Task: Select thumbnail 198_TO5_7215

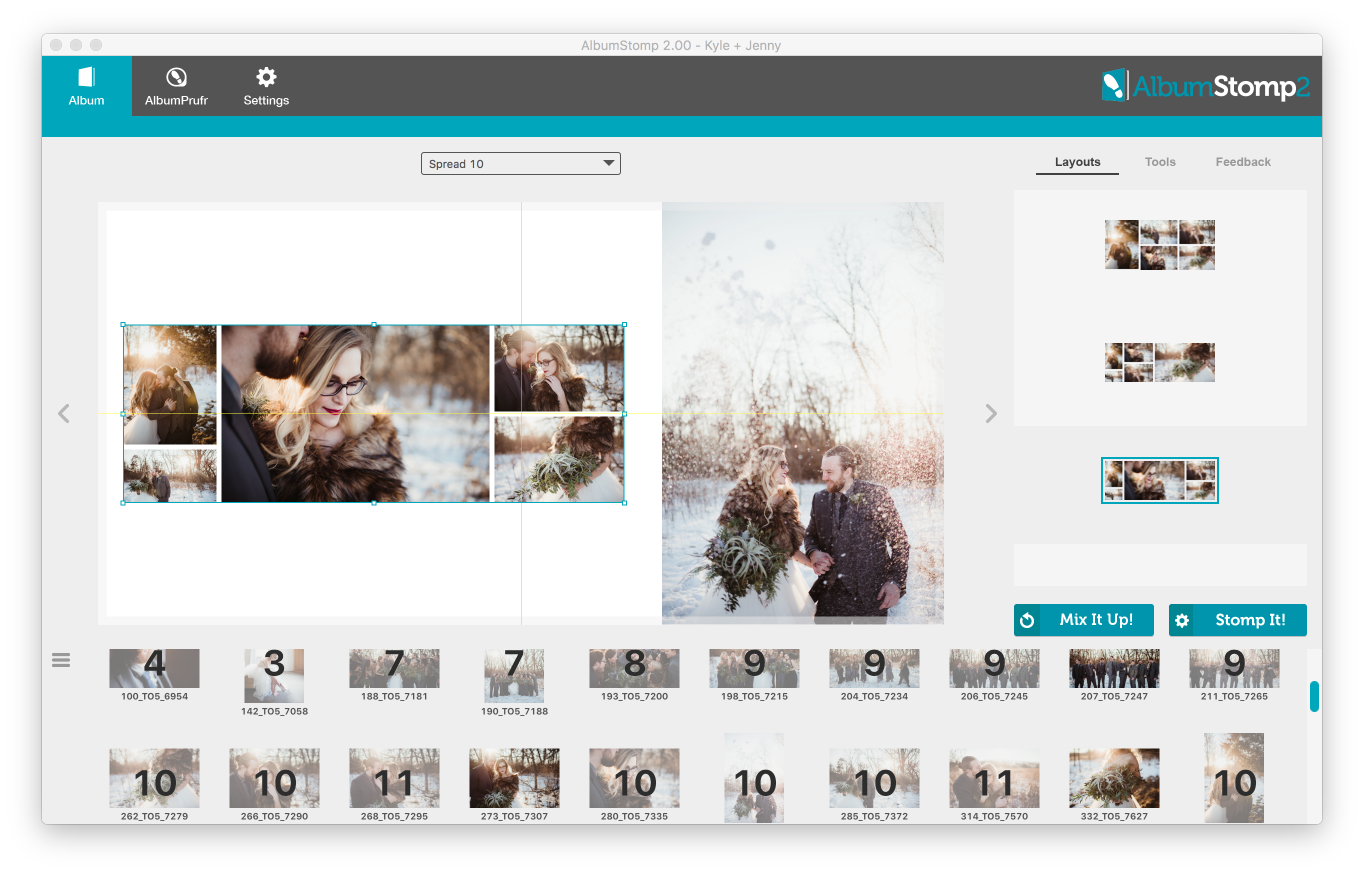Action: point(754,669)
